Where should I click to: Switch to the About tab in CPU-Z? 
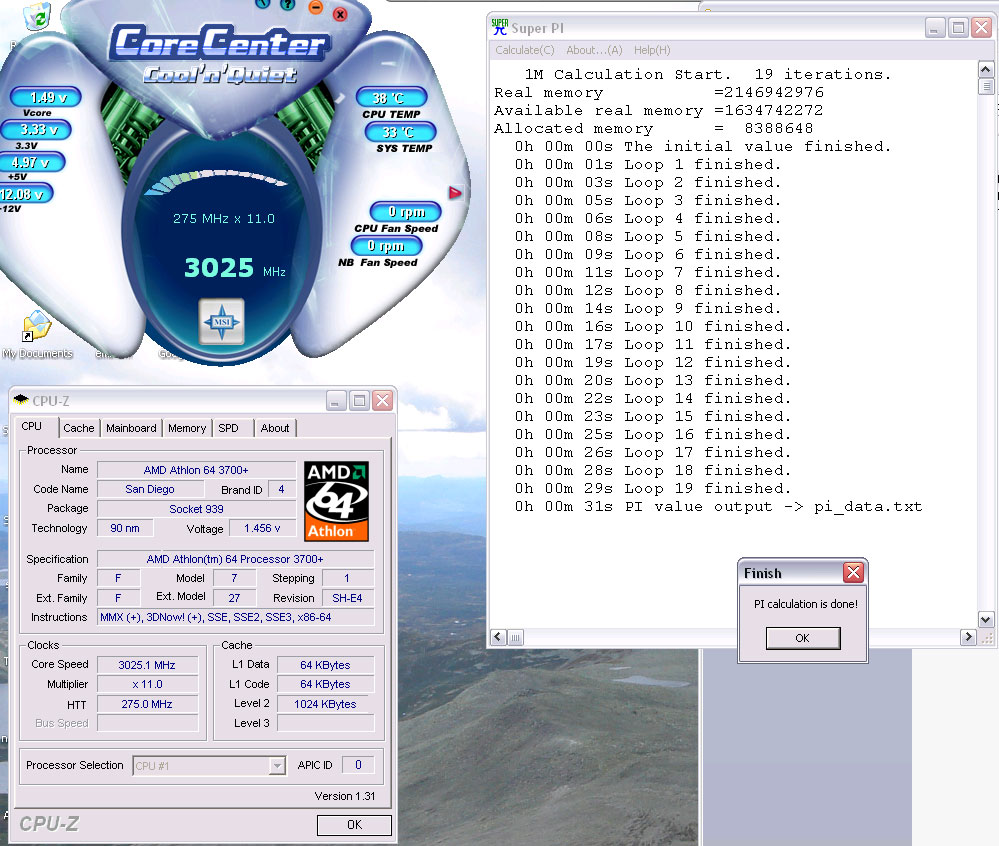[x=275, y=428]
